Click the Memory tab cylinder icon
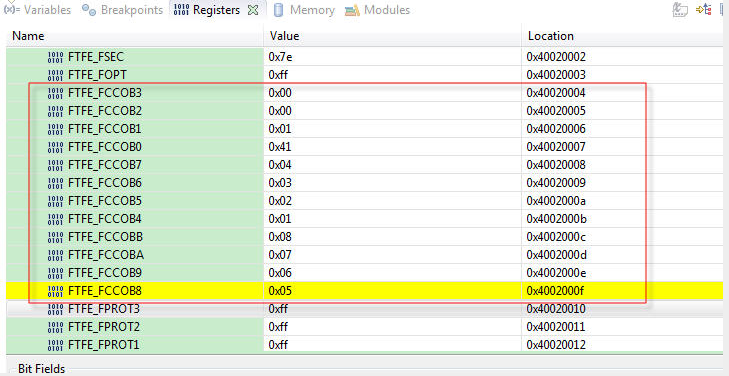The height and width of the screenshot is (376, 729). point(278,10)
